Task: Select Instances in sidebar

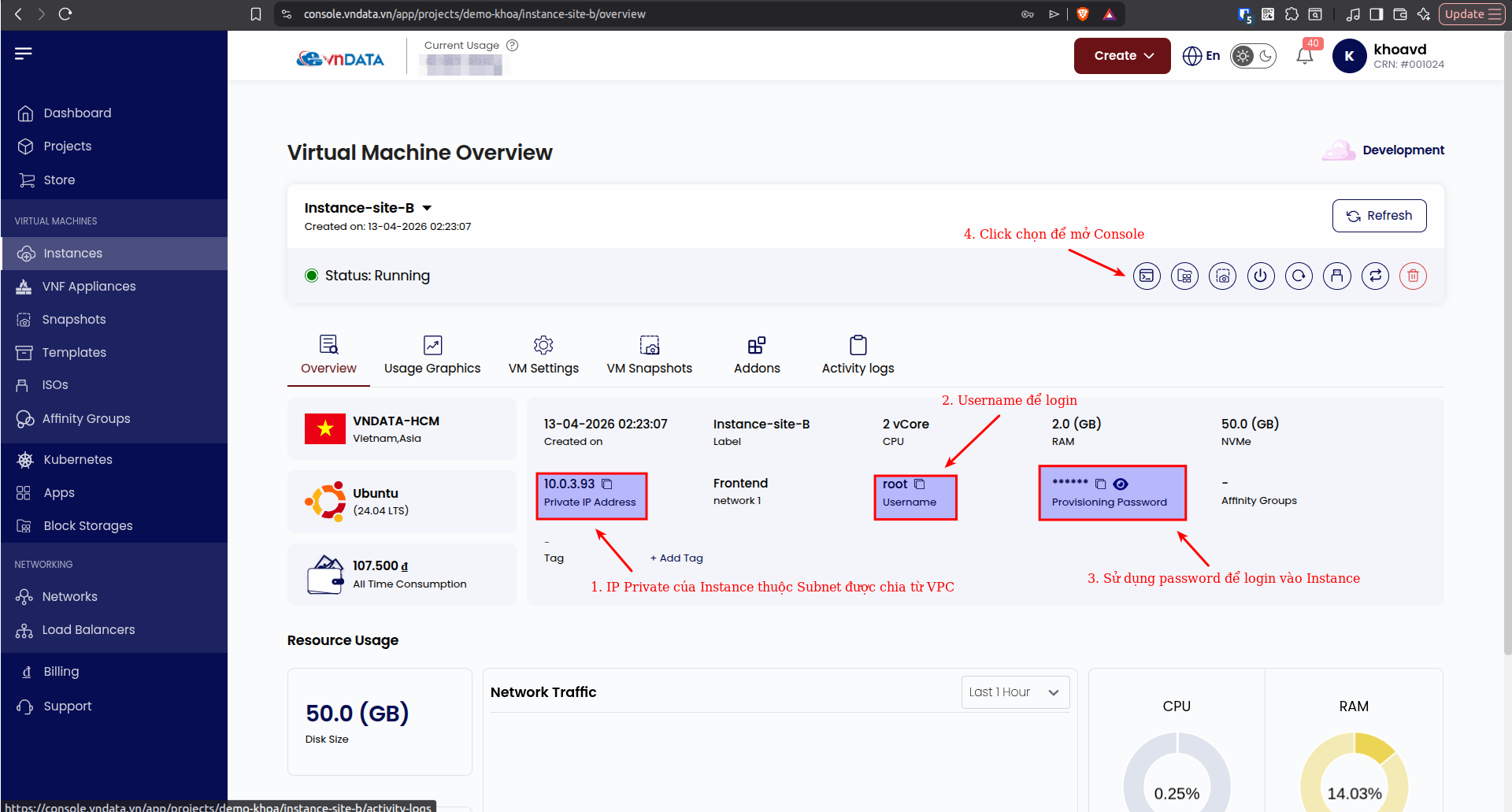Action: point(114,254)
